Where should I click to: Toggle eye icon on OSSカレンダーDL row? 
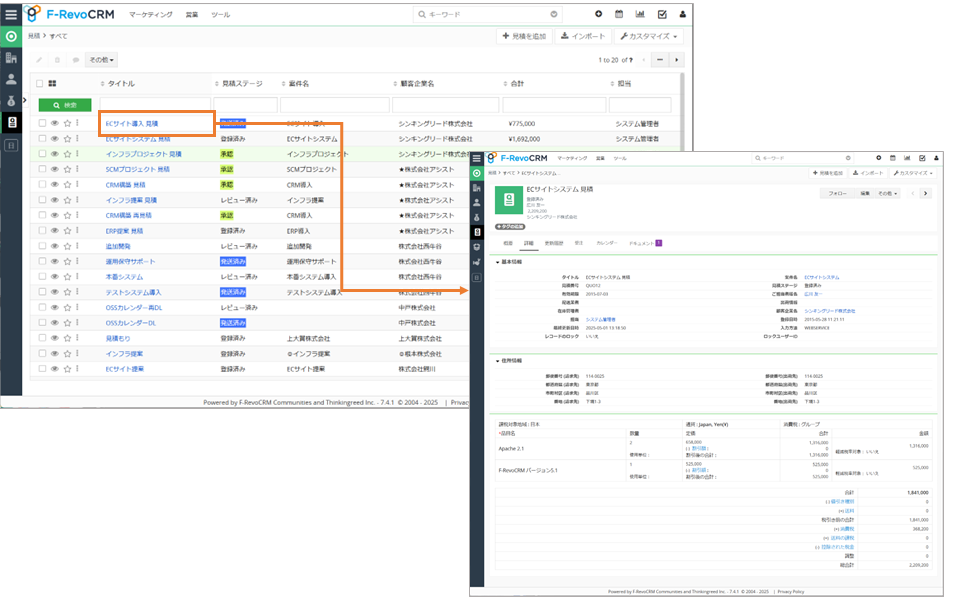point(54,323)
